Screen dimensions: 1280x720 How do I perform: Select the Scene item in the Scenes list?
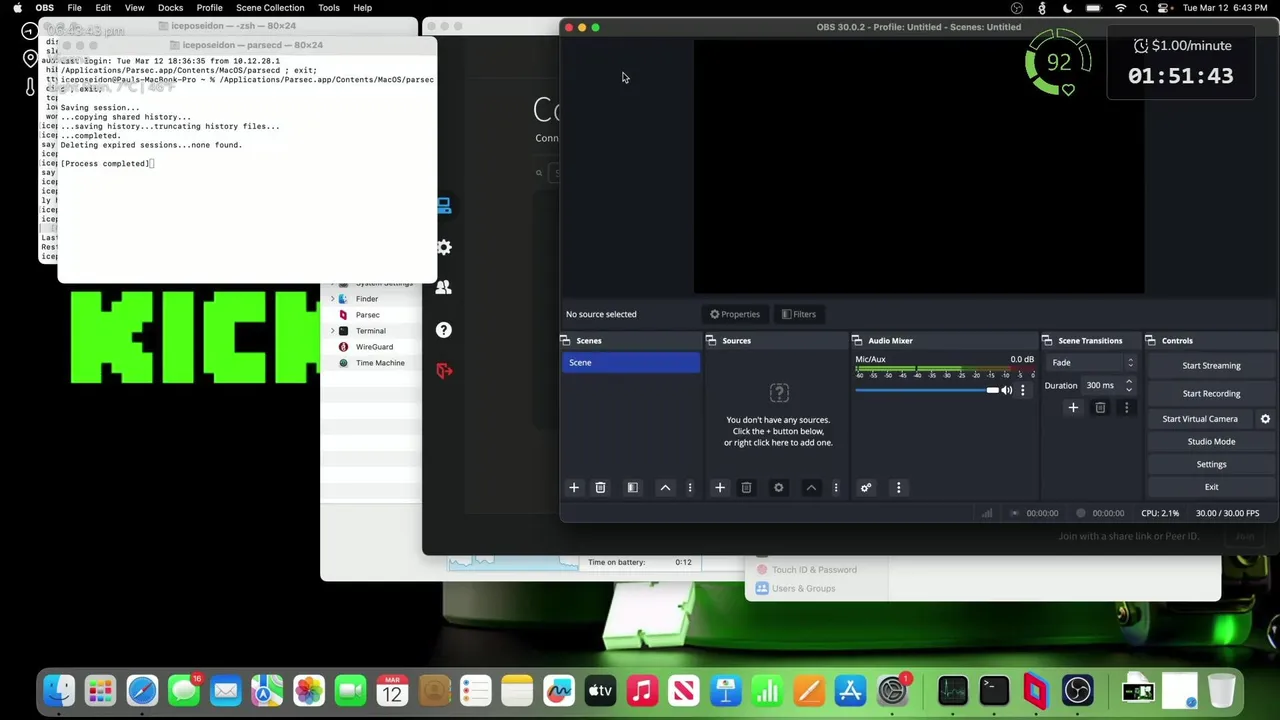click(630, 363)
